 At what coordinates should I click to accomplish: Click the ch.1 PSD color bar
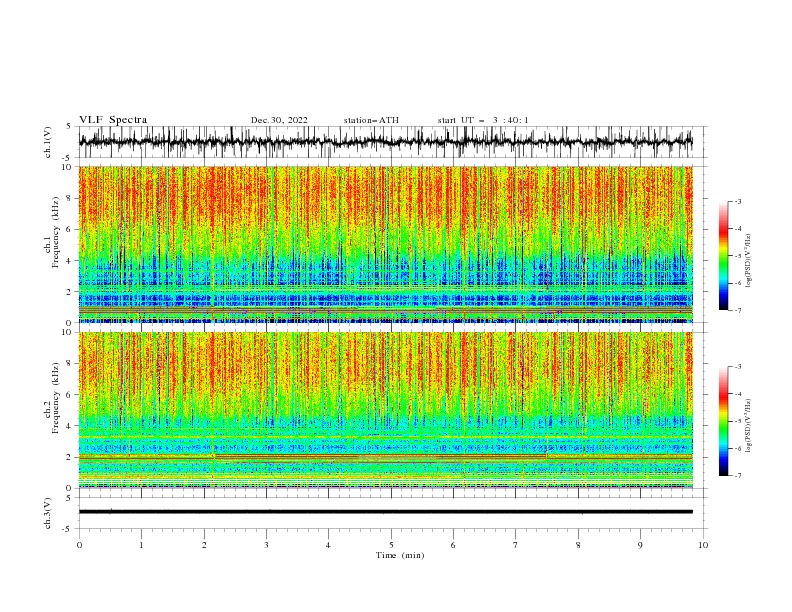pyautogui.click(x=723, y=256)
